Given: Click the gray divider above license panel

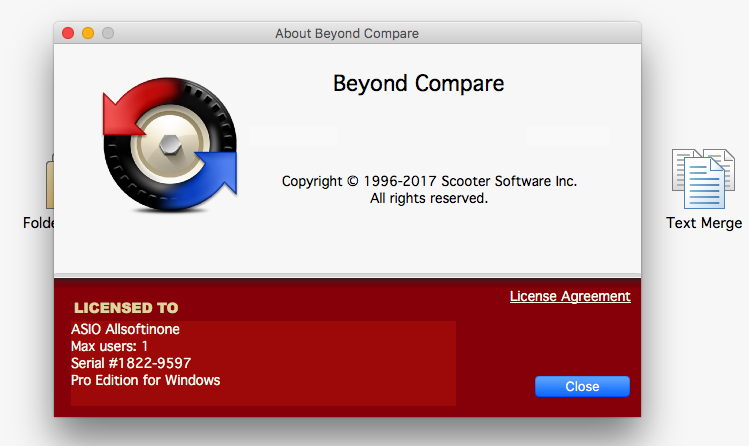Looking at the screenshot, I should point(347,274).
